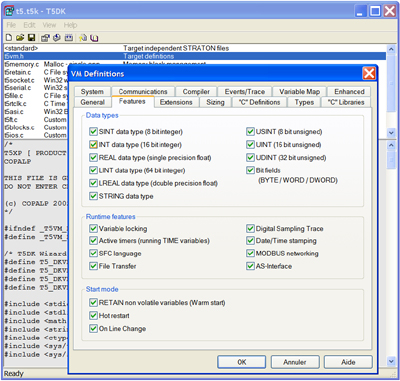Select t5vm.h in file list

click(x=195, y=56)
